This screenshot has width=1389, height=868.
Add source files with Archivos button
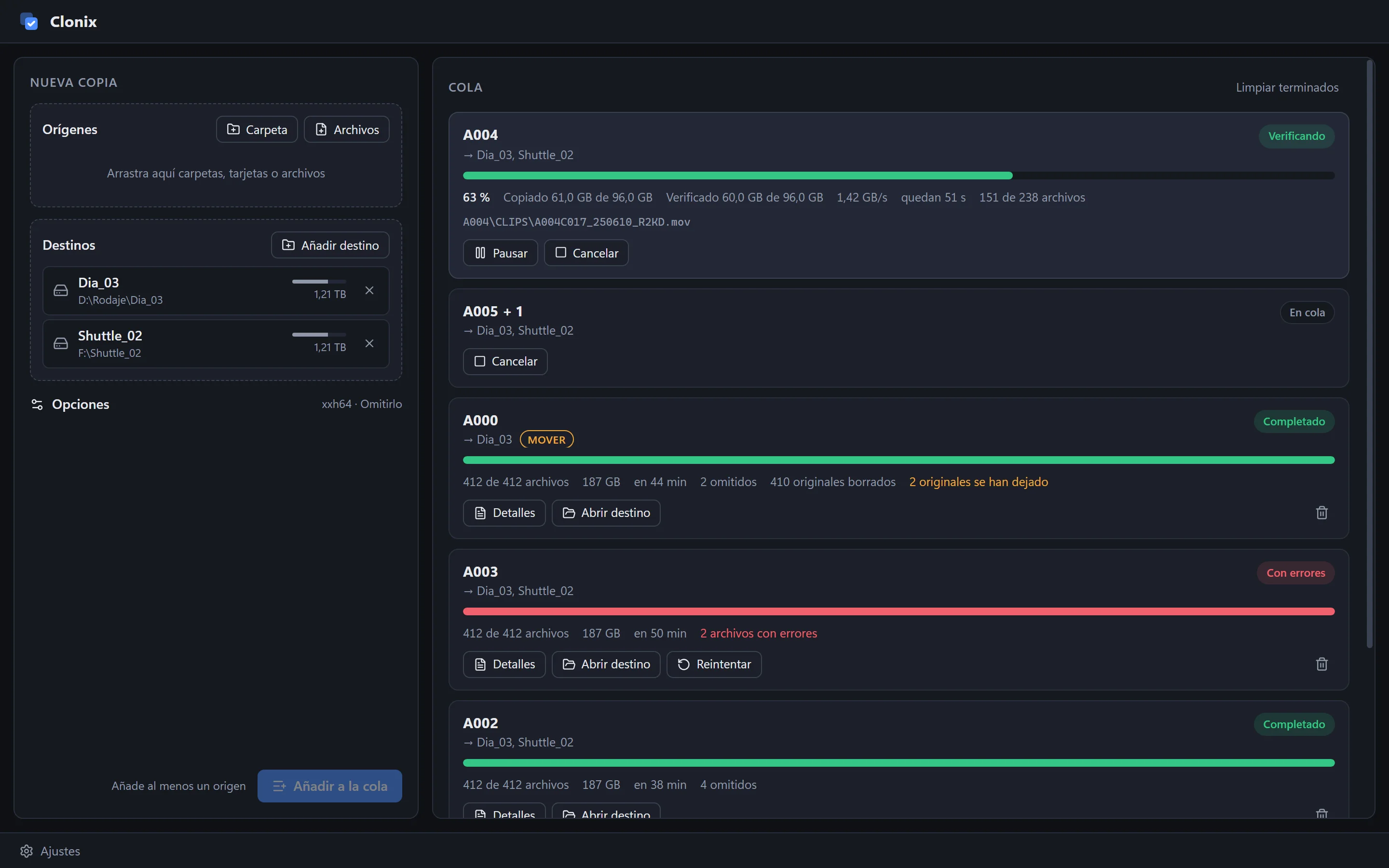tap(347, 129)
